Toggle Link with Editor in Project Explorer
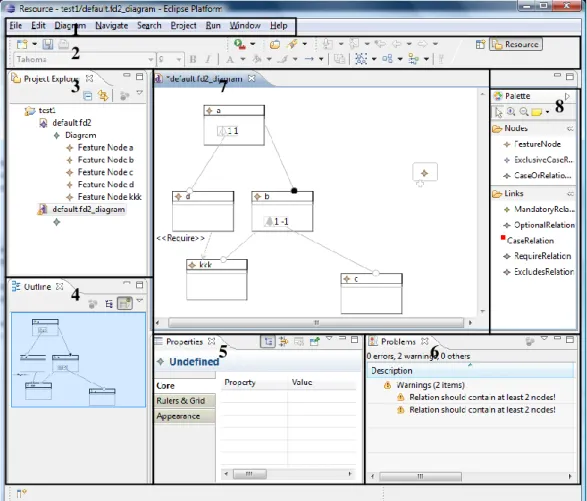This screenshot has width=587, height=501. 103,95
